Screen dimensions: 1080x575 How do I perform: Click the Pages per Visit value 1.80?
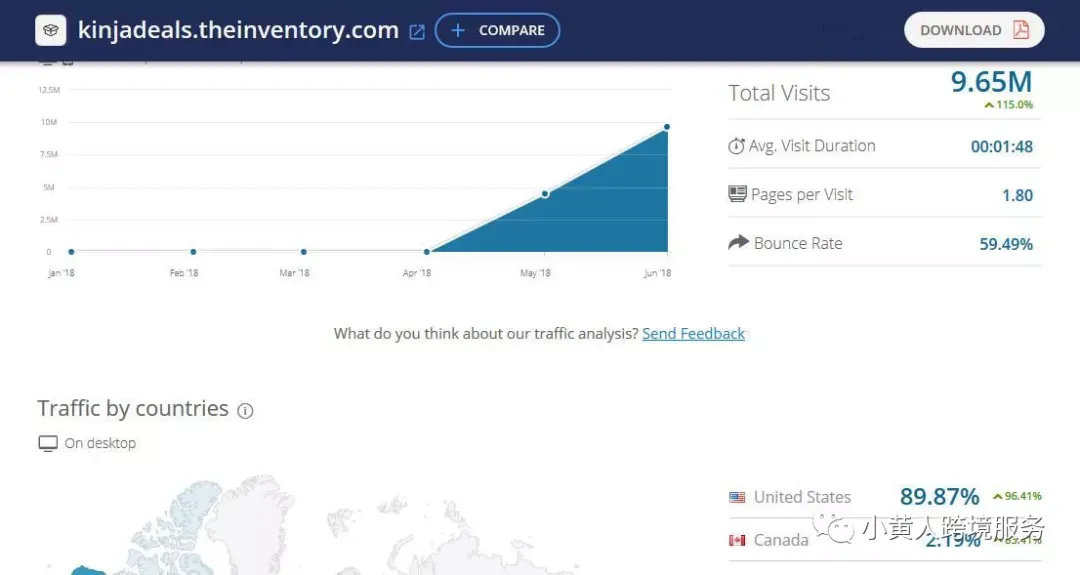[x=1017, y=196]
